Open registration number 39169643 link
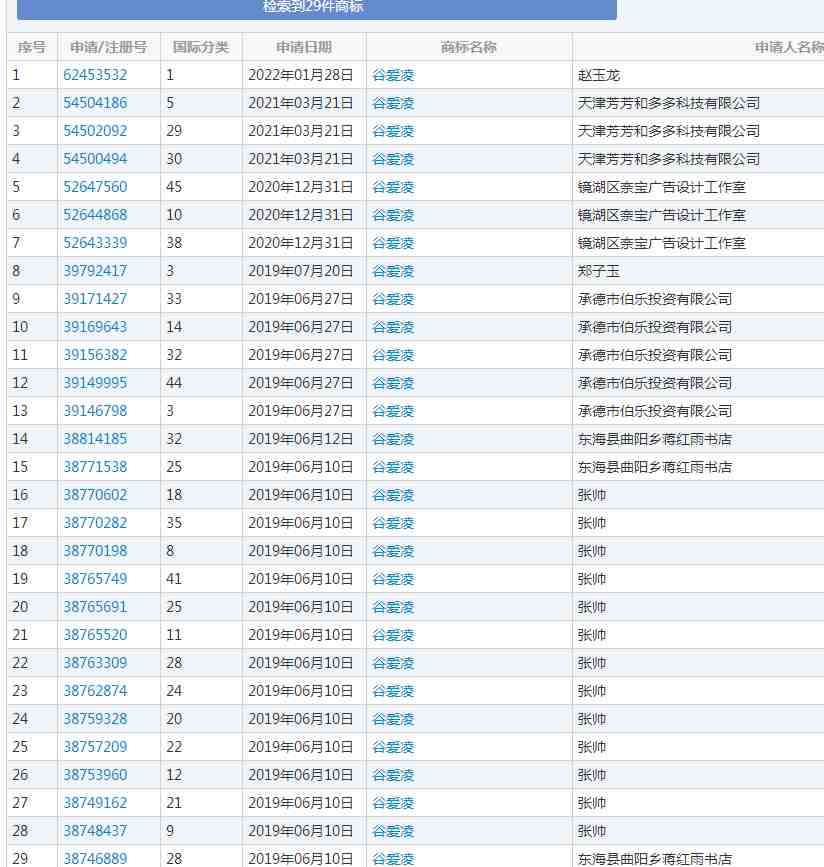The width and height of the screenshot is (824, 867). (95, 327)
